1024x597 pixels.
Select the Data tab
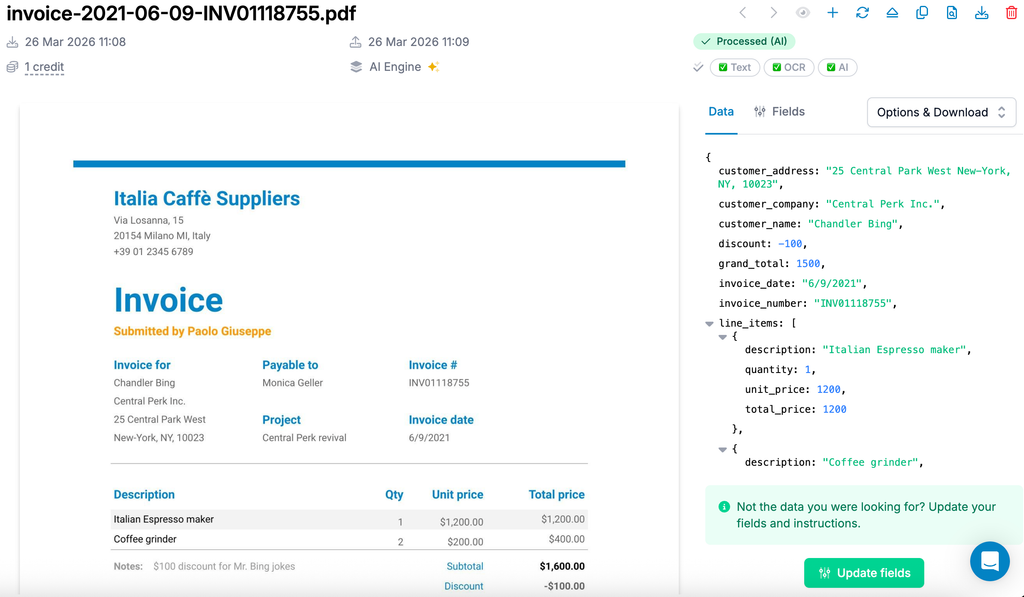[x=721, y=111]
